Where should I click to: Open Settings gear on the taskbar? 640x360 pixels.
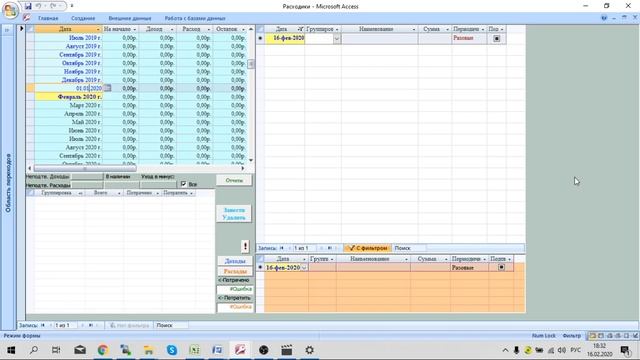click(x=309, y=350)
